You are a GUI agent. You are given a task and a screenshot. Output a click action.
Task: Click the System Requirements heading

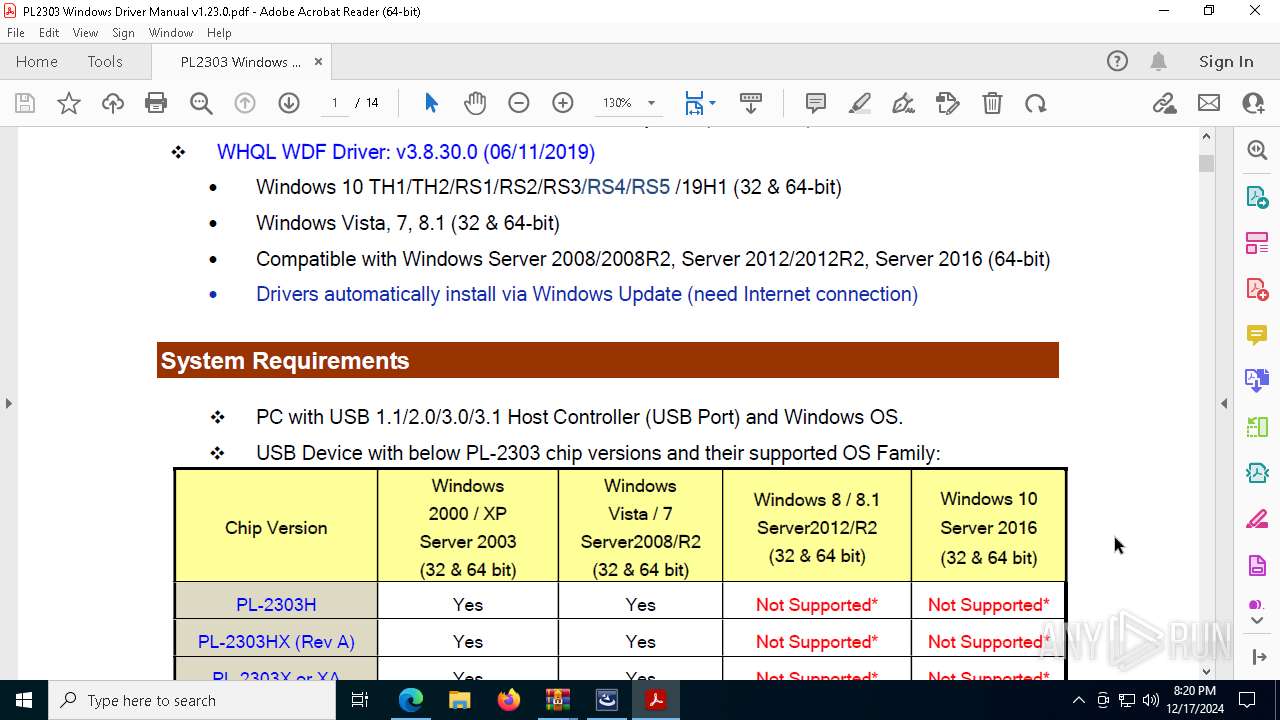pyautogui.click(x=285, y=361)
